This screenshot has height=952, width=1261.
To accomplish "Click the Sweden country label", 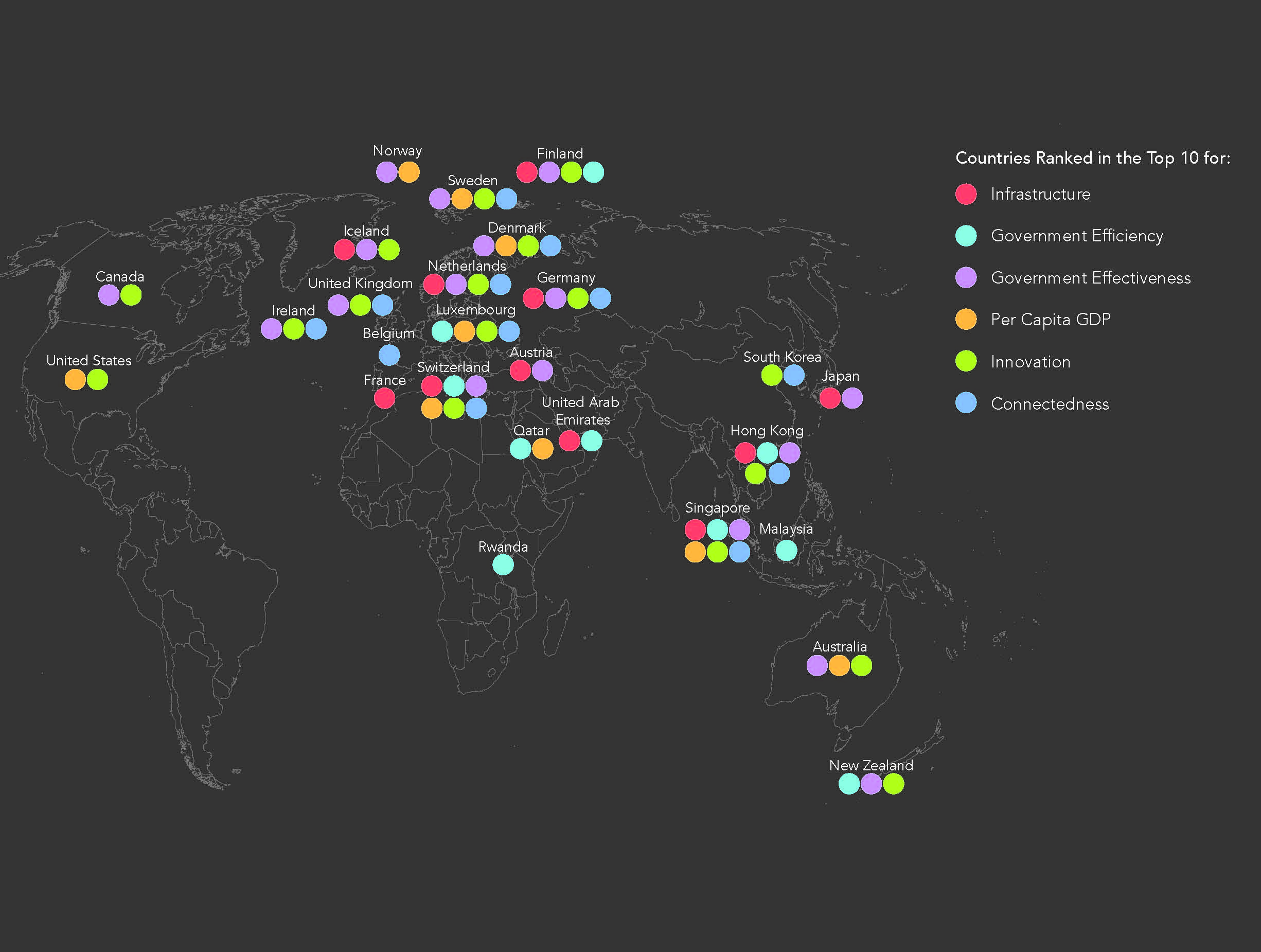I will point(473,180).
